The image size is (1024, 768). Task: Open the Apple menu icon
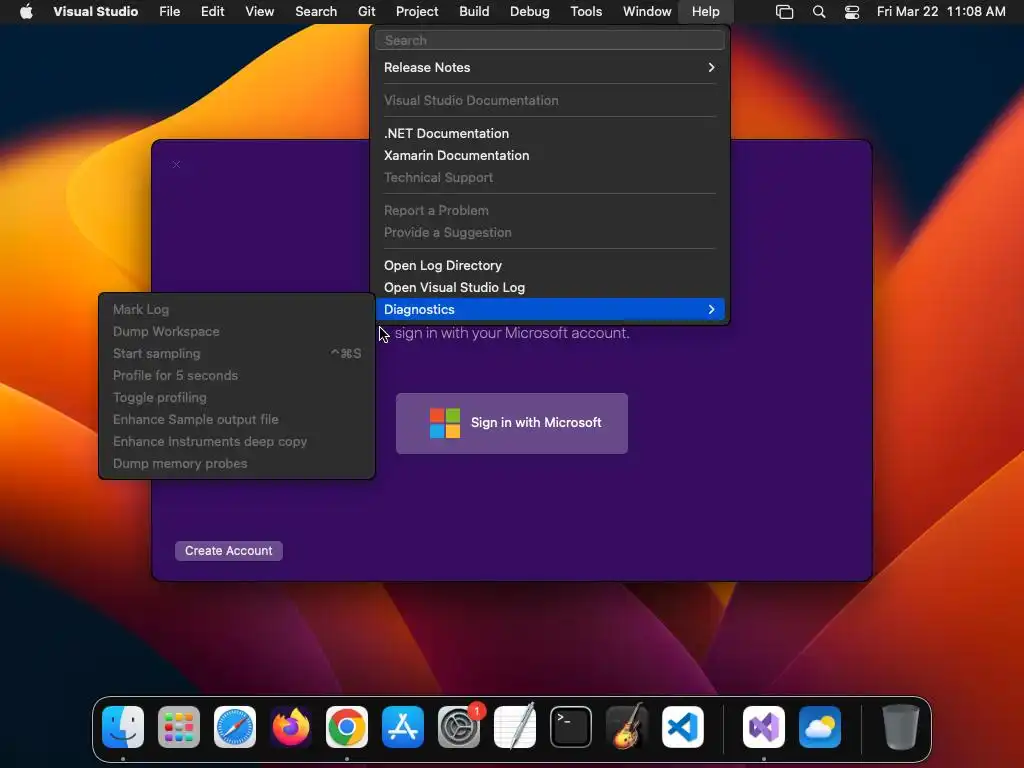26,11
